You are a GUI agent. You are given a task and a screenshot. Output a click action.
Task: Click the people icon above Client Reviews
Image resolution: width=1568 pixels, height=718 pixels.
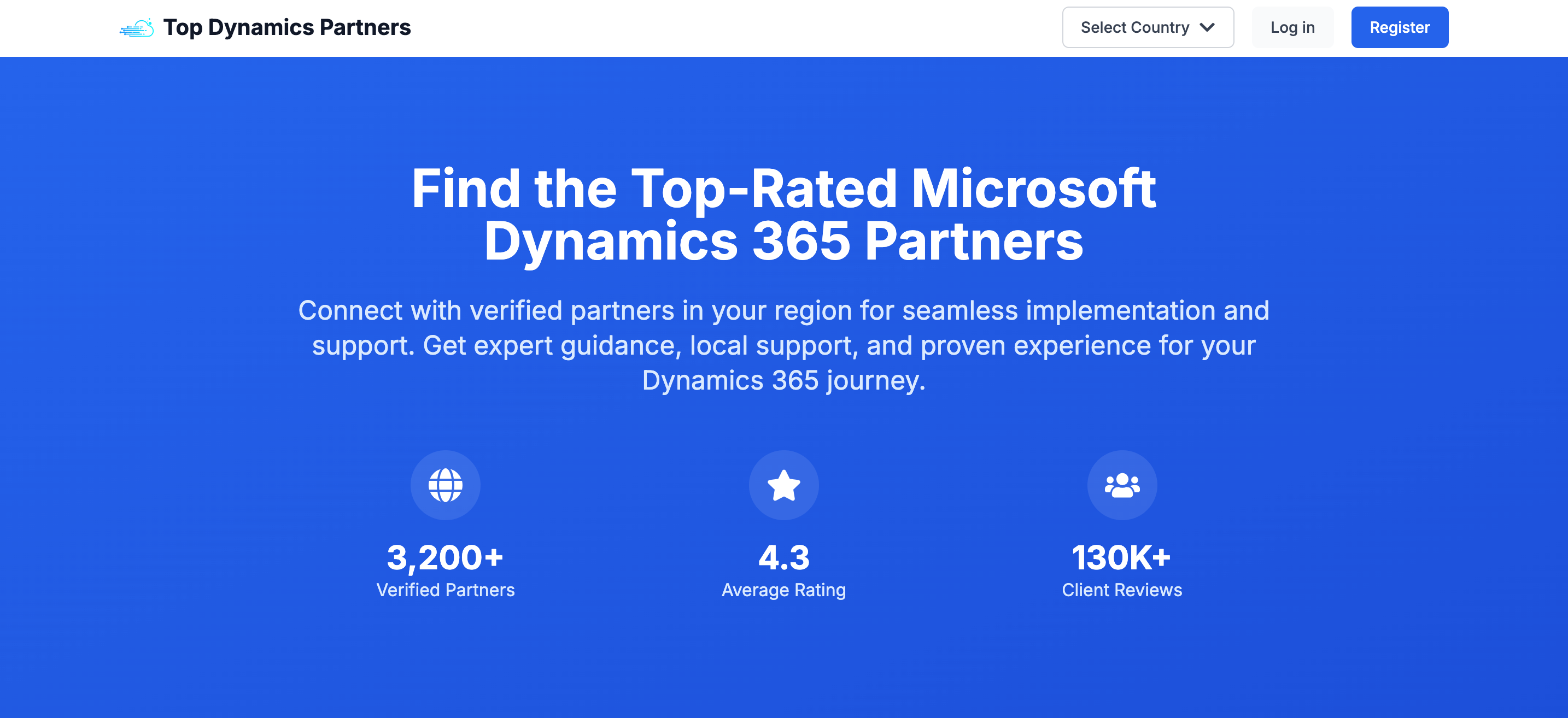pyautogui.click(x=1122, y=485)
